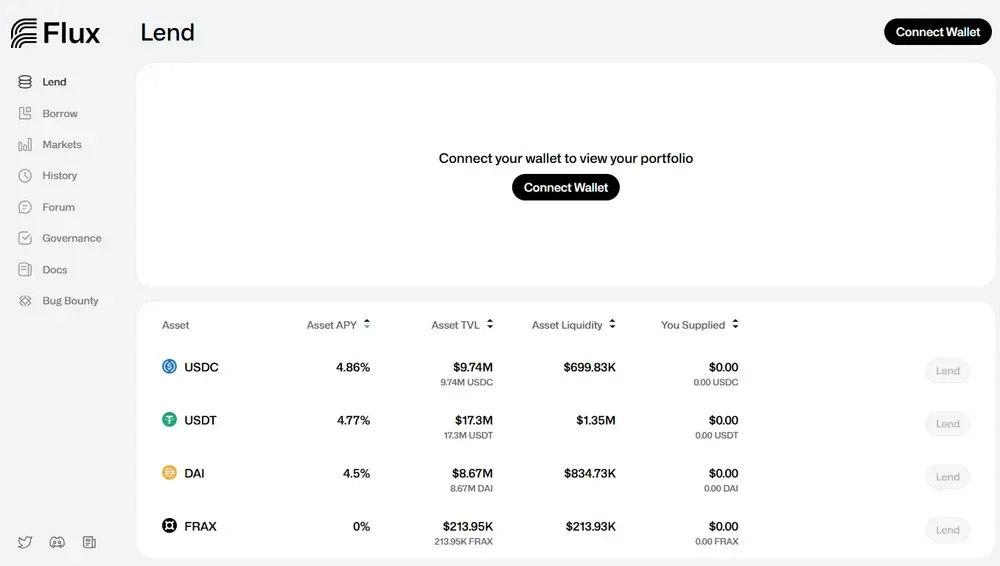
Task: Click Connect Wallet in portfolio panel
Action: (x=566, y=188)
